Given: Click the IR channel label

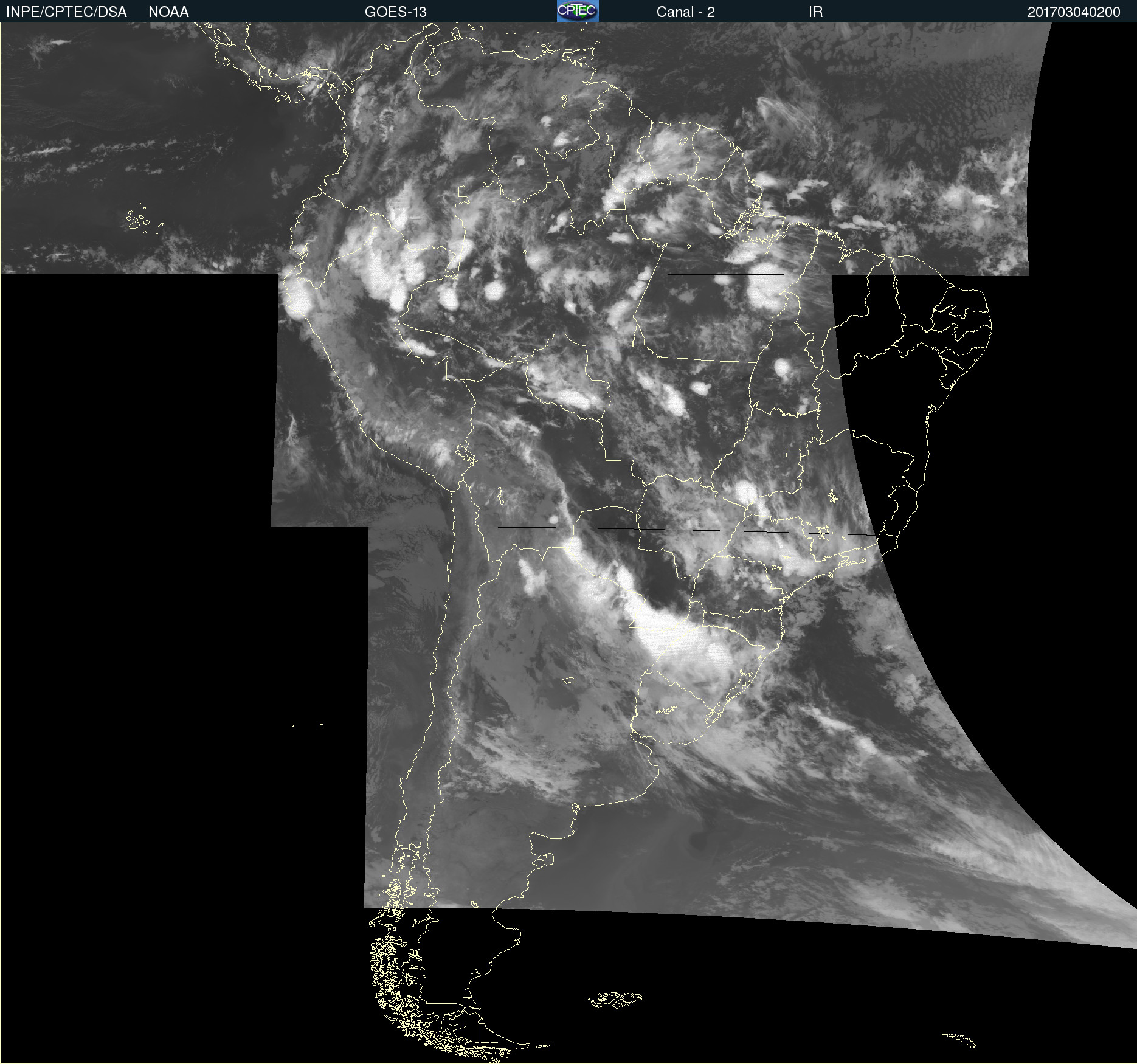Looking at the screenshot, I should tap(815, 12).
